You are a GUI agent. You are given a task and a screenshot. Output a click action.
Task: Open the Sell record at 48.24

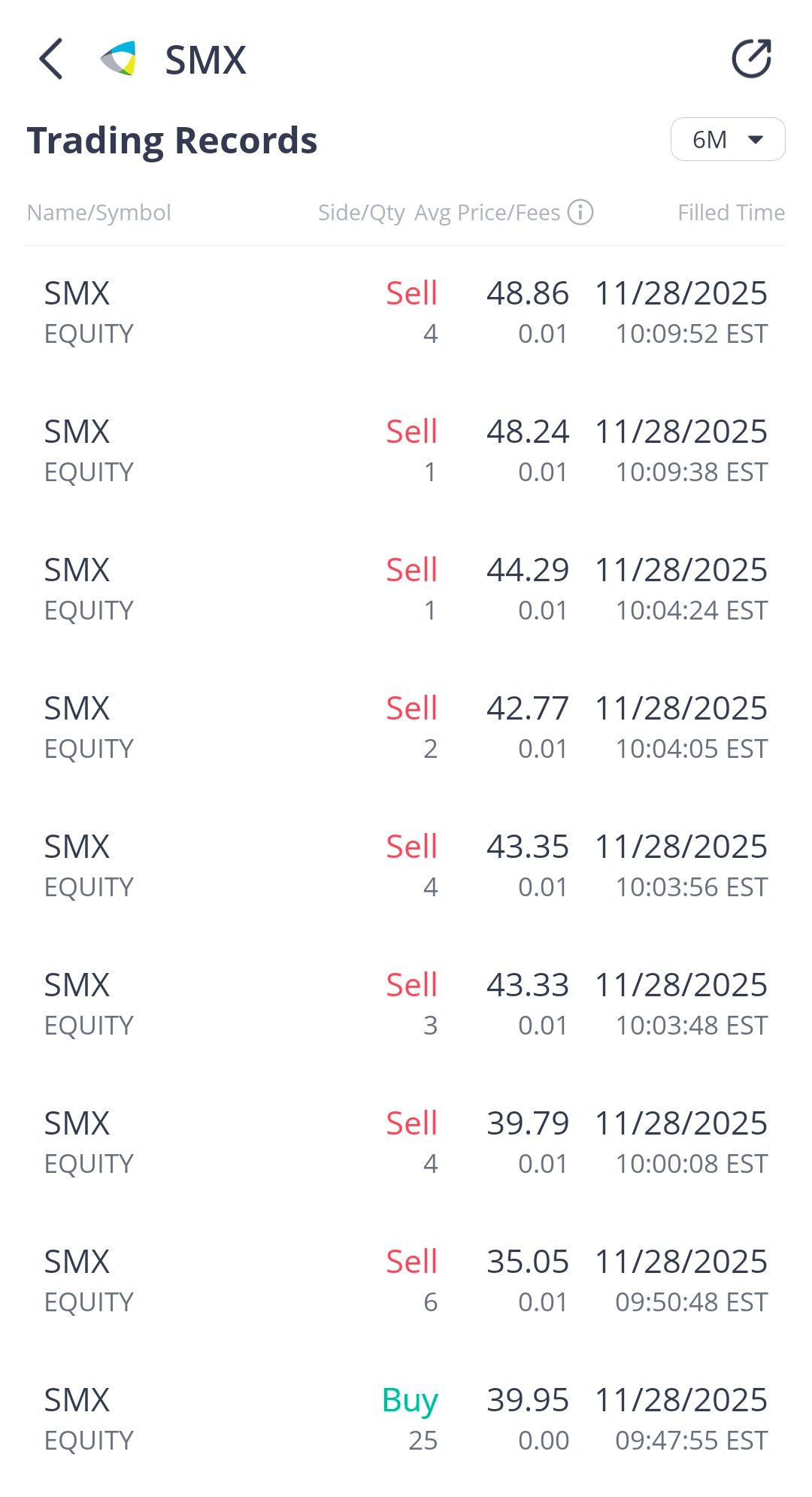[406, 451]
